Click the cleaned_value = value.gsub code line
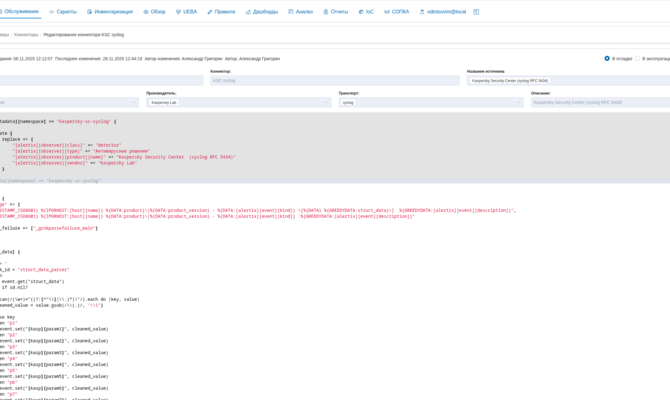 tap(52, 306)
